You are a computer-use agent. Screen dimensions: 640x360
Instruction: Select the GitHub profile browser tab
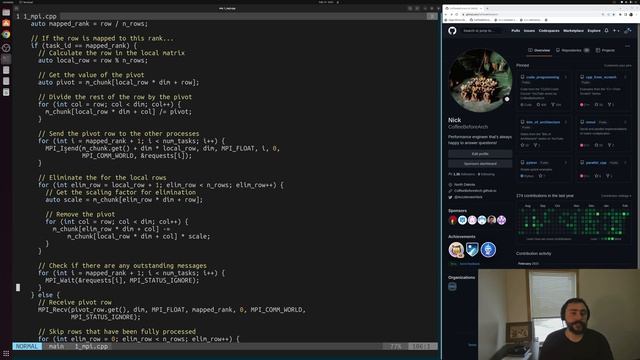[464, 8]
